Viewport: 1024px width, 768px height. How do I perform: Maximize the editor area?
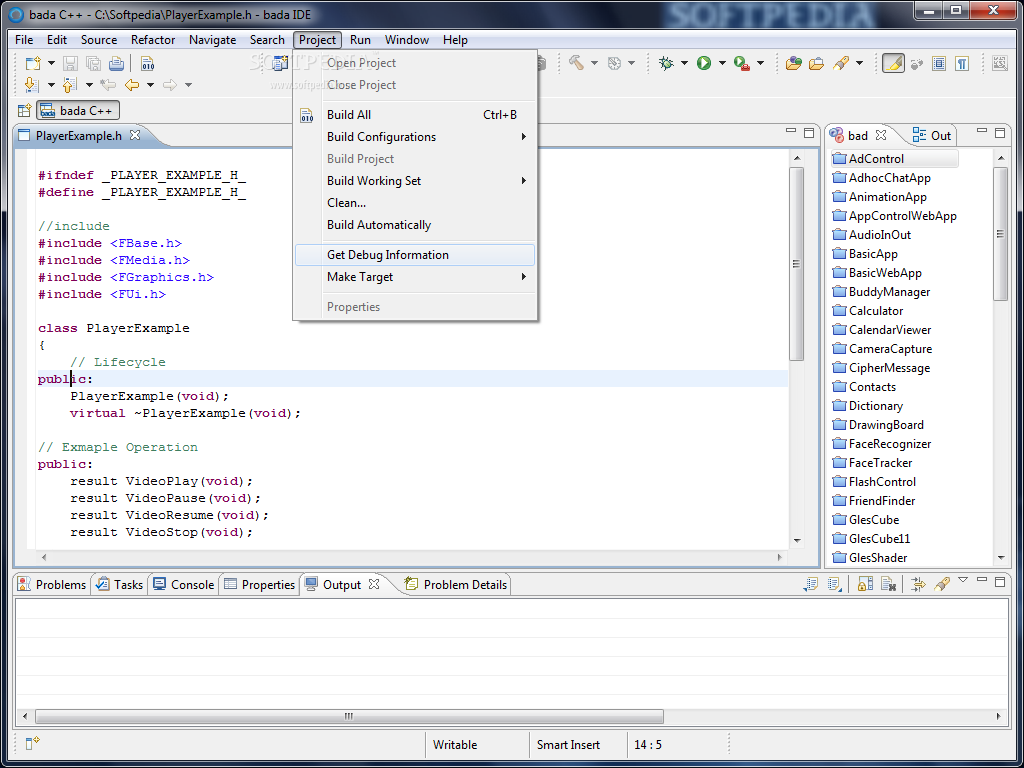809,133
